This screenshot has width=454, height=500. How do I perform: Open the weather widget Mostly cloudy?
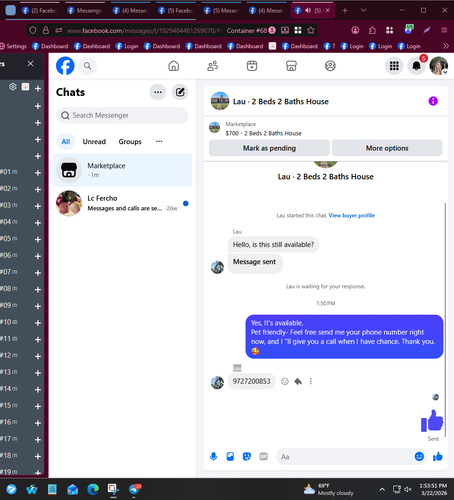(x=328, y=489)
